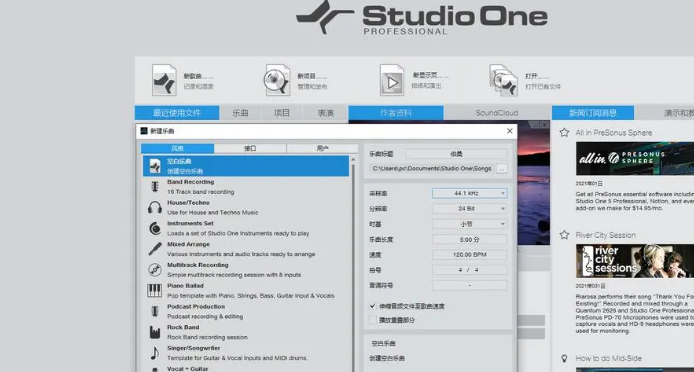Select 'Podcast recording & editing' description
694x372 pixels.
click(x=205, y=316)
